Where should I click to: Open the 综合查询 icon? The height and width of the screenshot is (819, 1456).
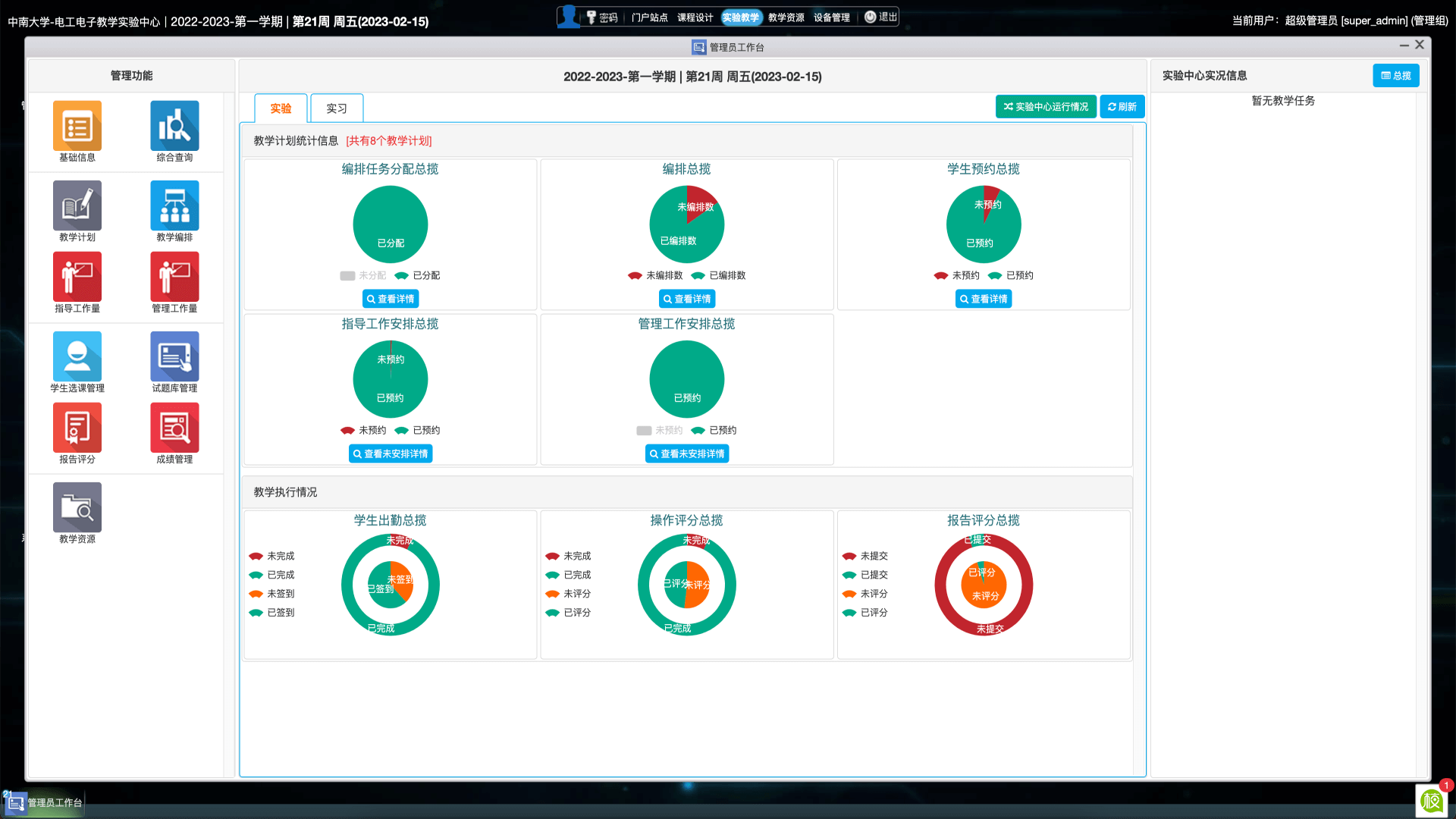click(x=174, y=127)
